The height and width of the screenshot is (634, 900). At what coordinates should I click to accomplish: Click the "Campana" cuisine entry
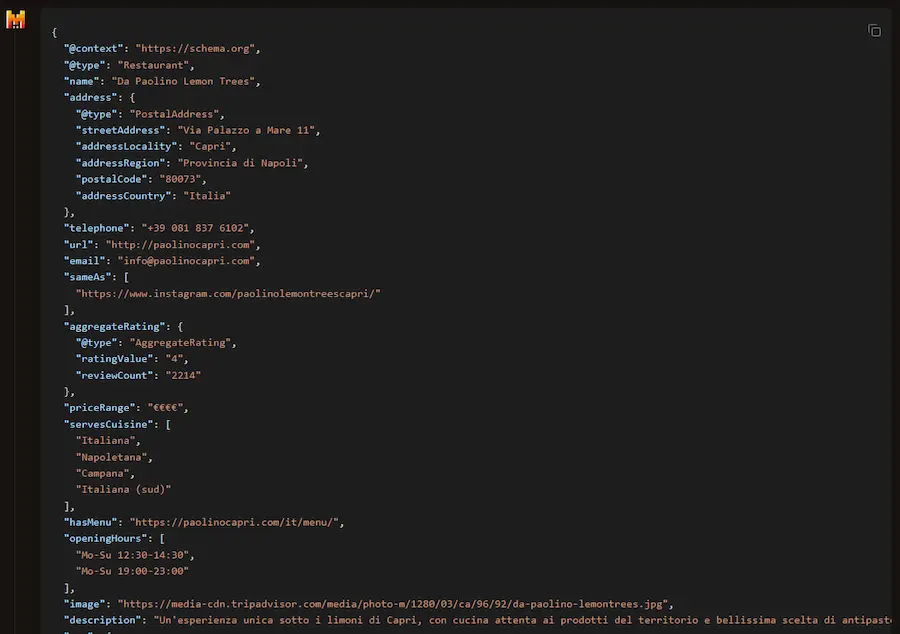click(x=102, y=473)
